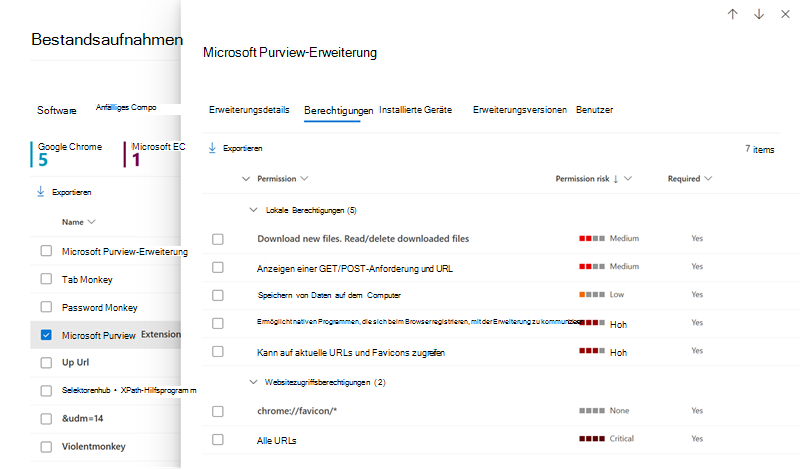Click the chrome://favicon/* permission text
The image size is (800, 470).
pos(297,411)
